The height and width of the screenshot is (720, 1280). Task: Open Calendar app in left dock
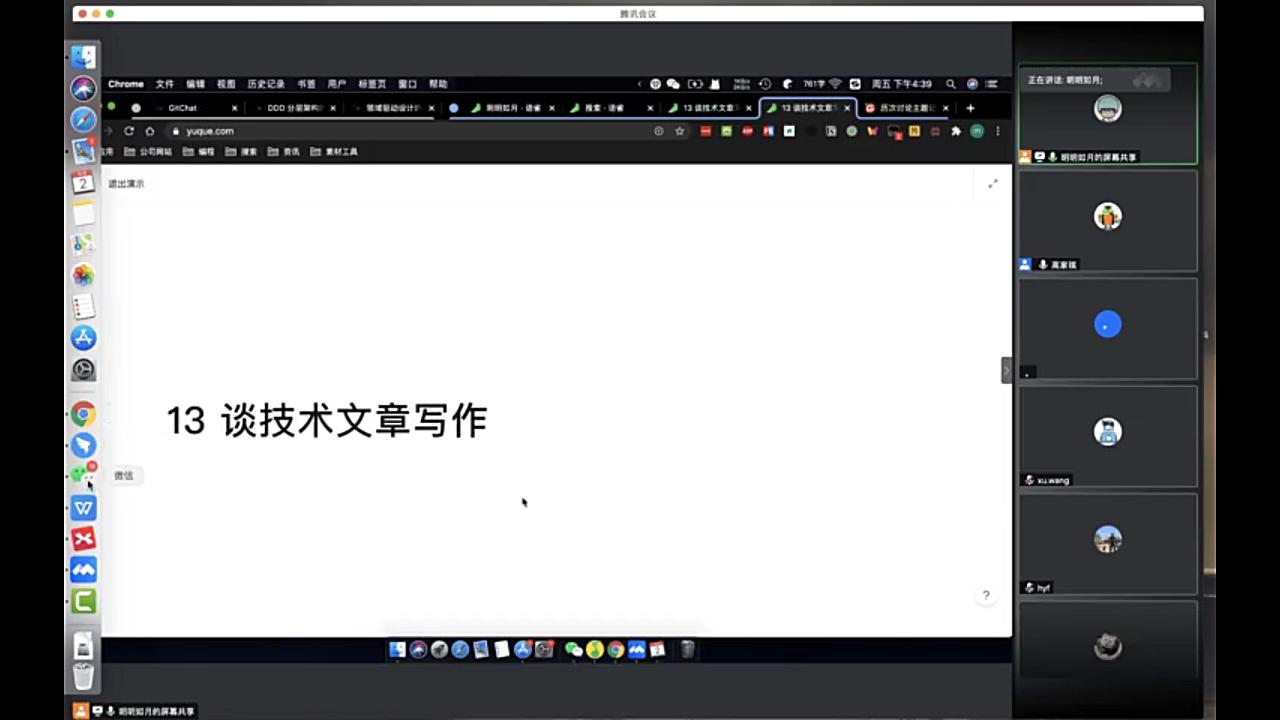[84, 183]
